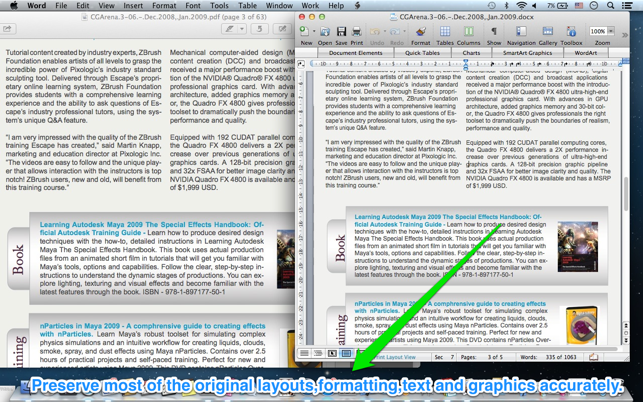The height and width of the screenshot is (402, 643).
Task: Open the Word application menu
Action: click(36, 6)
